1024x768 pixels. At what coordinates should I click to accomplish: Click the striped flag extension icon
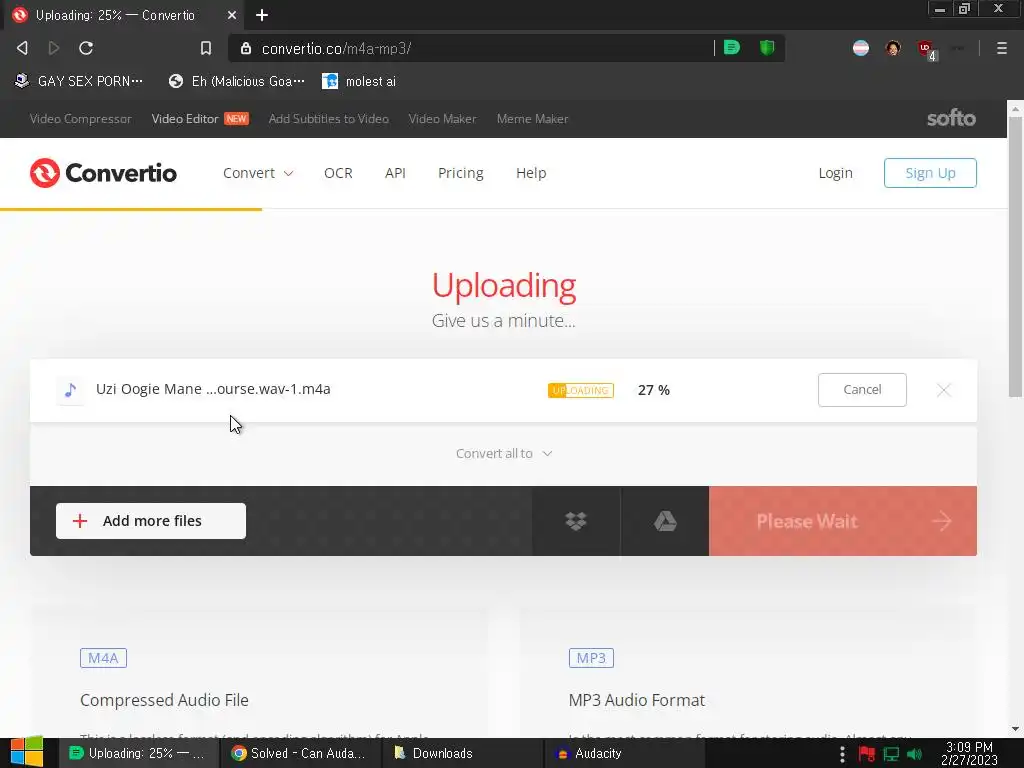click(861, 48)
